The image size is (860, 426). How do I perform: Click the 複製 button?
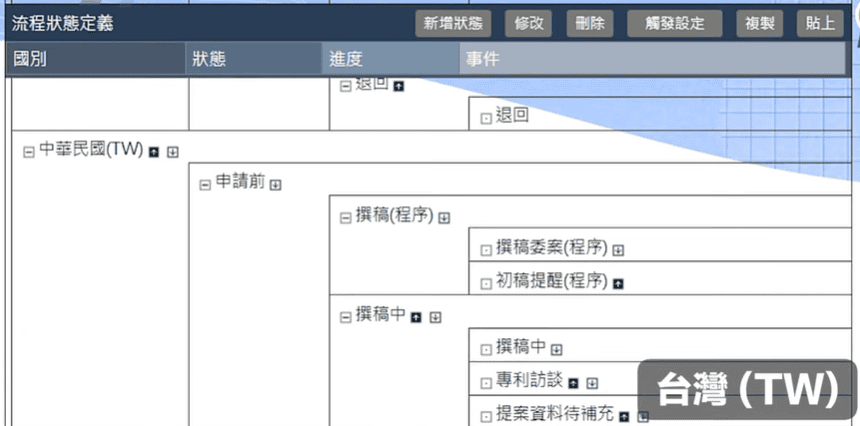click(760, 24)
